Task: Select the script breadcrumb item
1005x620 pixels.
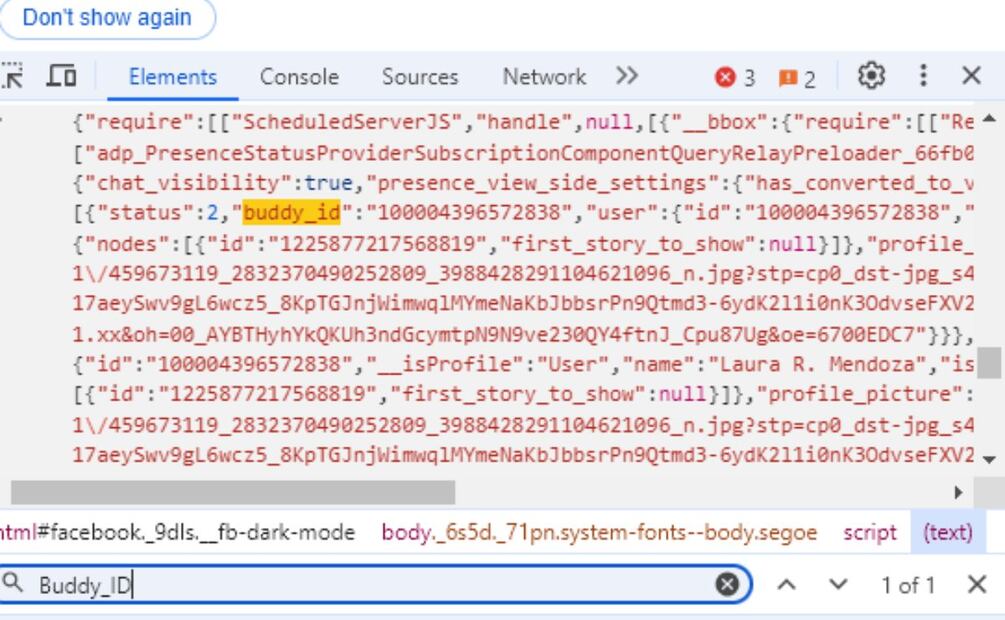Action: 869,533
